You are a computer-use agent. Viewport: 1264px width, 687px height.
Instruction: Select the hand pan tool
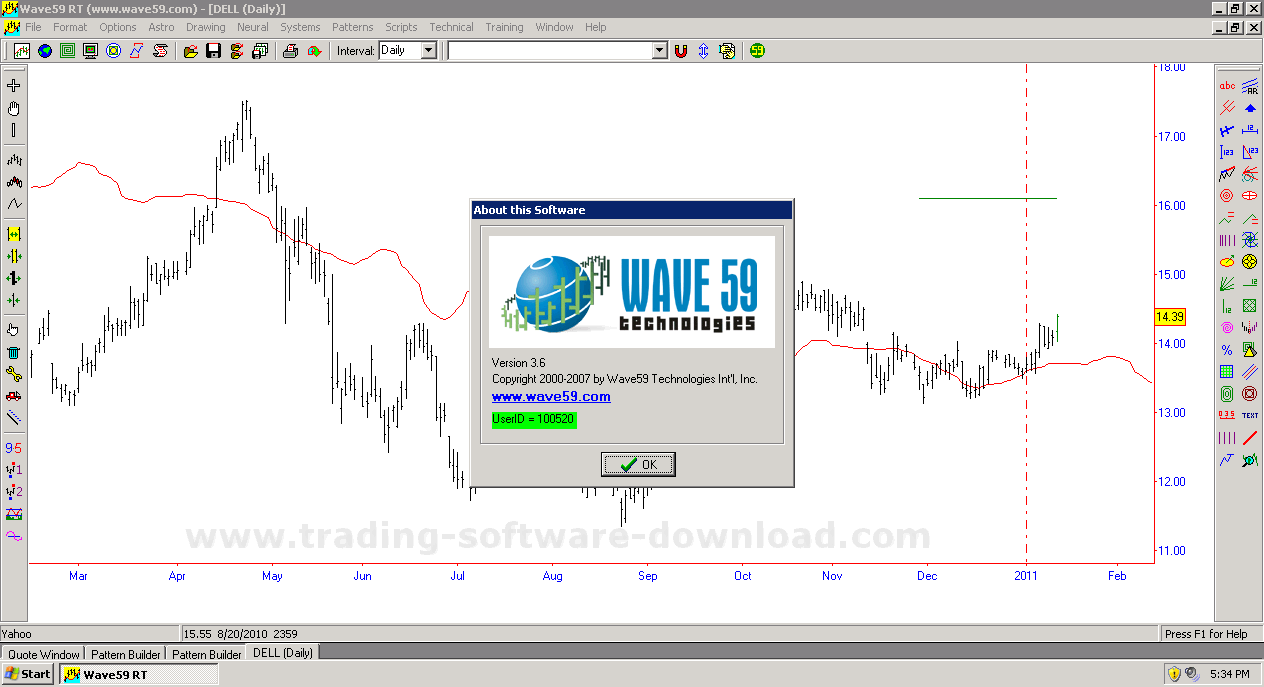point(14,108)
